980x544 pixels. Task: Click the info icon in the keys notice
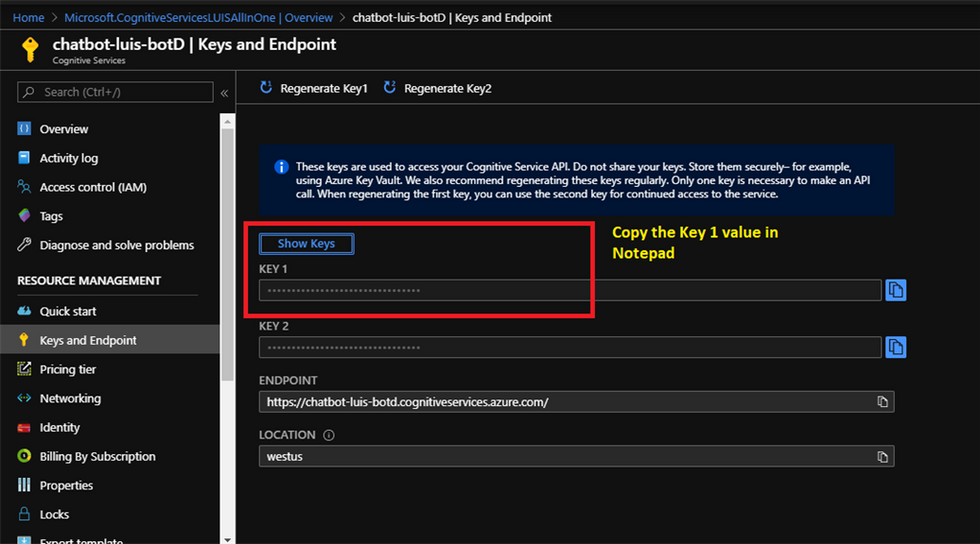click(281, 167)
